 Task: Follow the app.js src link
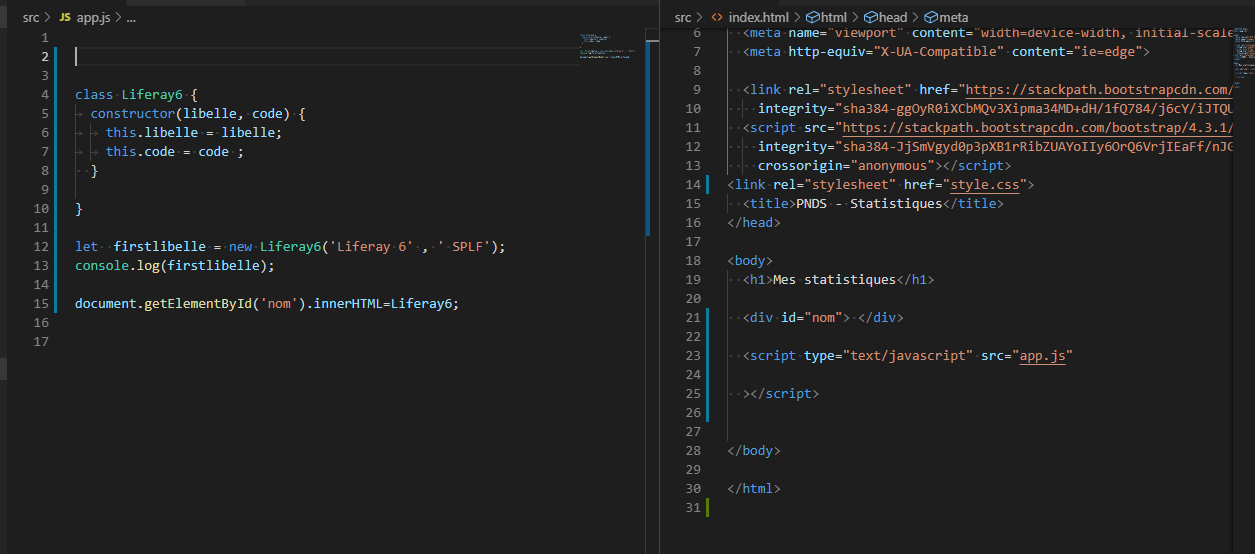pos(1042,356)
